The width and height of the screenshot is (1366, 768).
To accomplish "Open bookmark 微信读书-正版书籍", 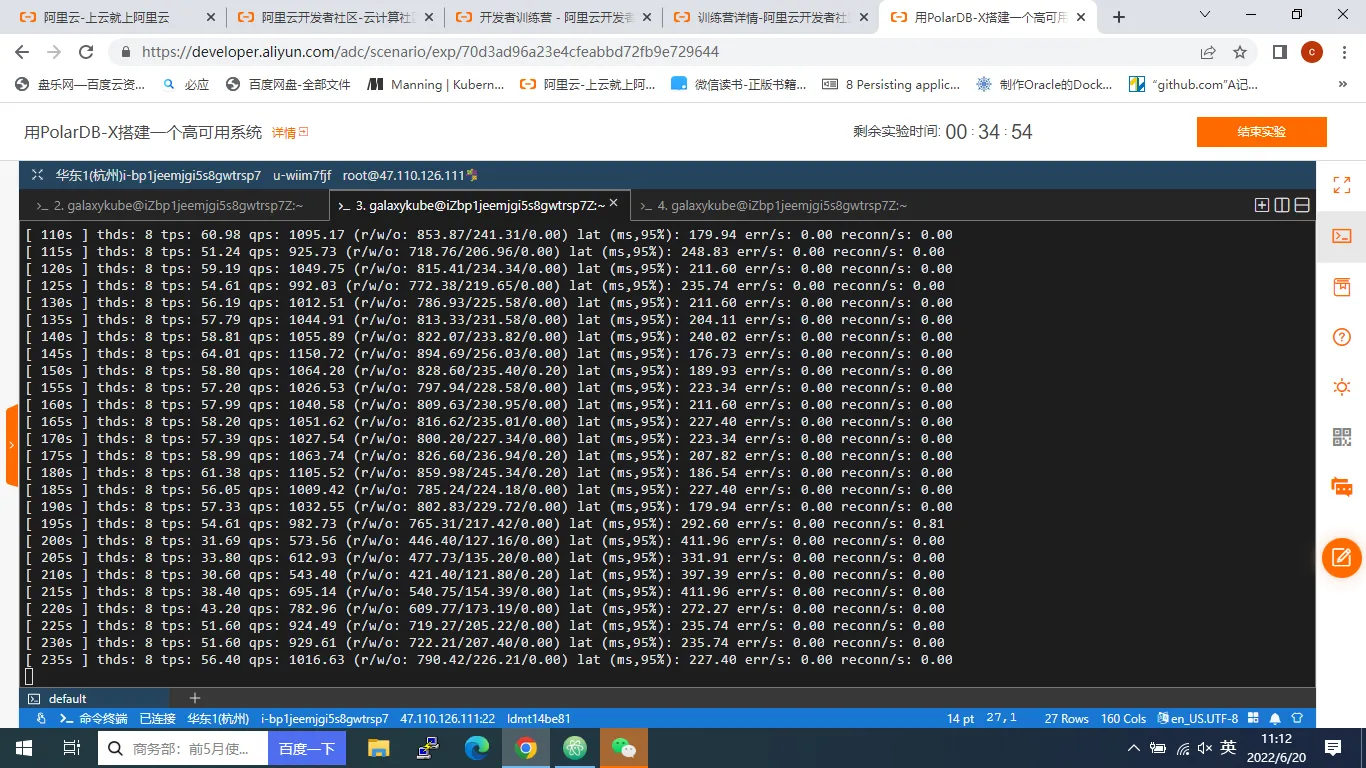I will [739, 85].
